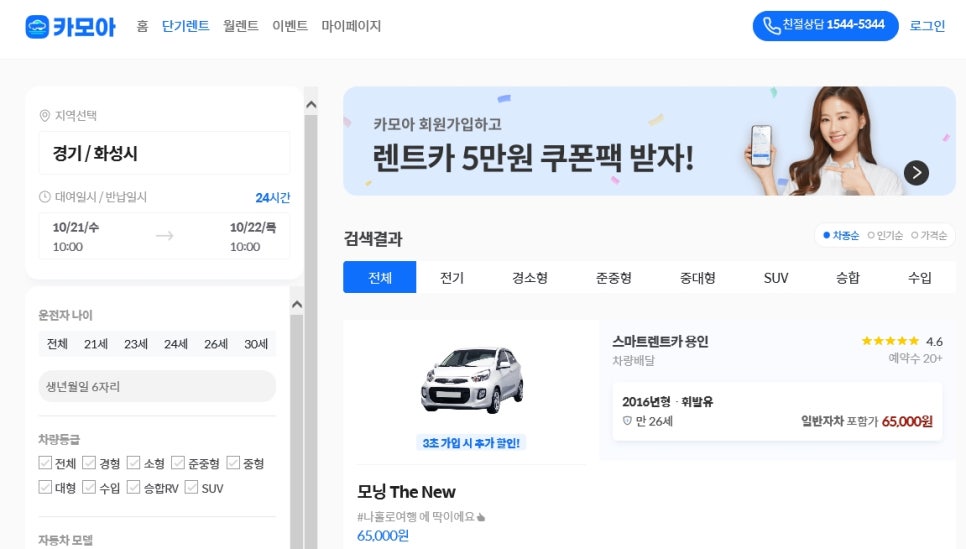Select the 인기순 sort option
The height and width of the screenshot is (549, 966).
point(885,235)
